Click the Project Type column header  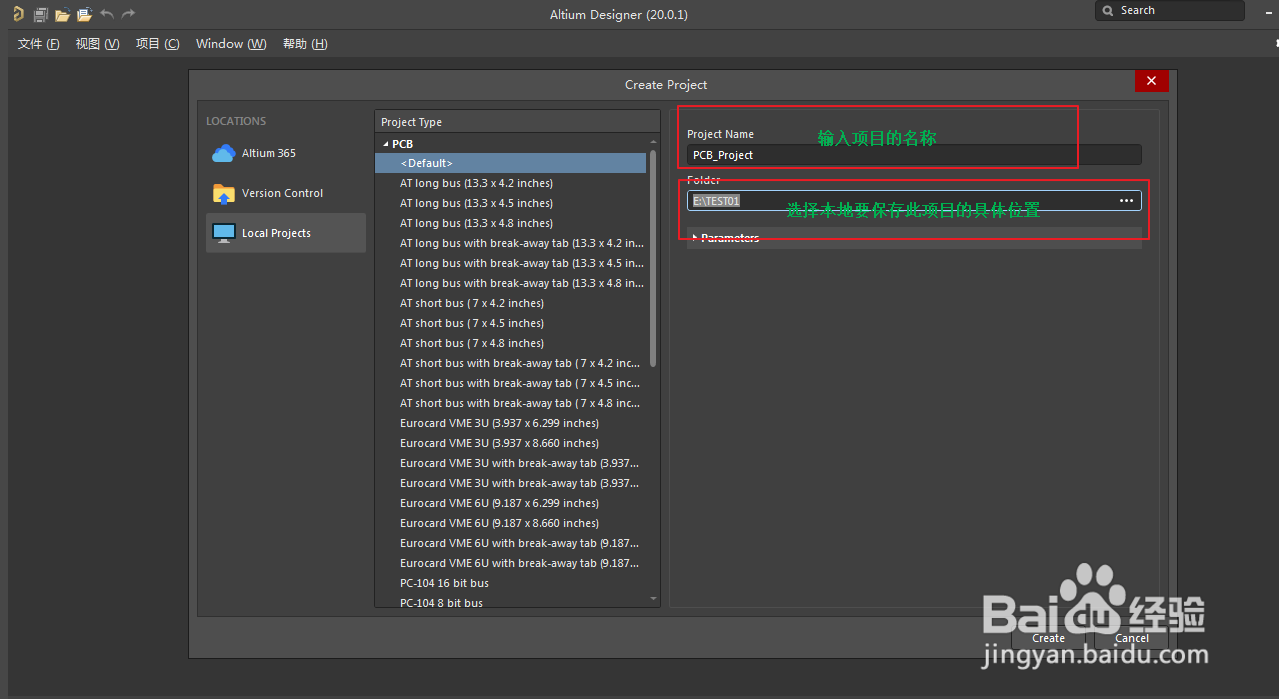click(517, 122)
